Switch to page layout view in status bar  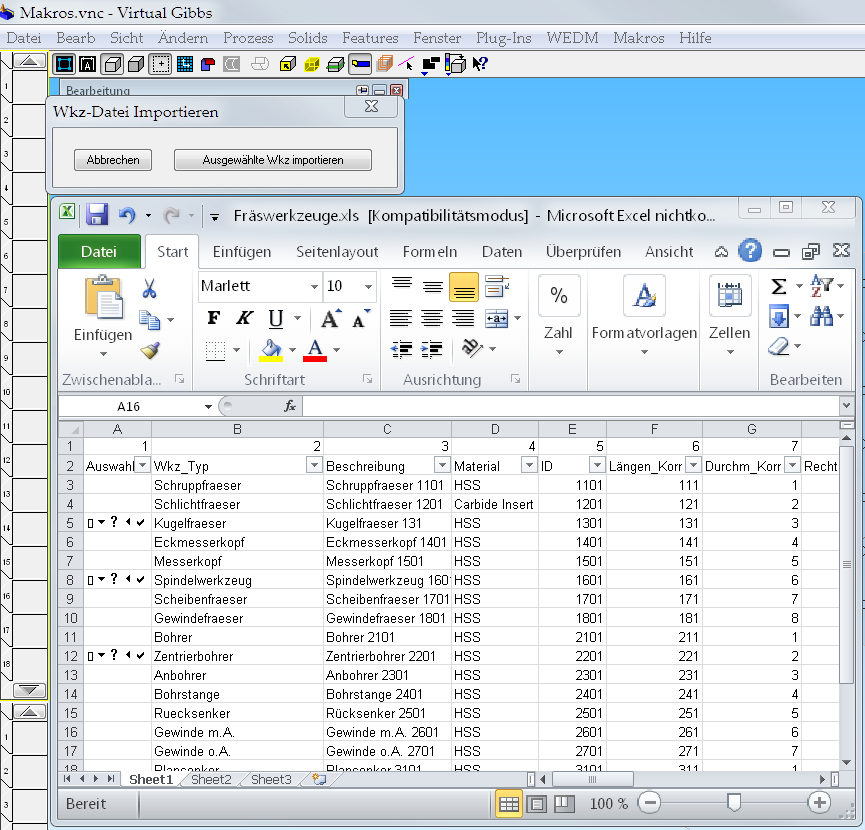tap(536, 804)
